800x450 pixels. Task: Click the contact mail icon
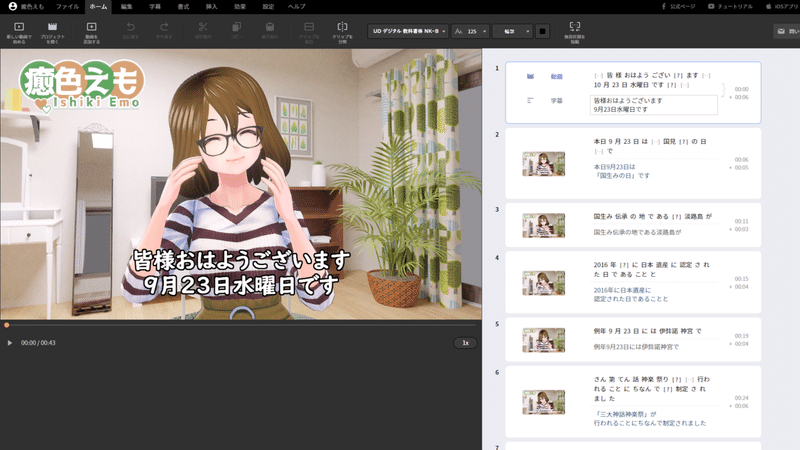[781, 31]
